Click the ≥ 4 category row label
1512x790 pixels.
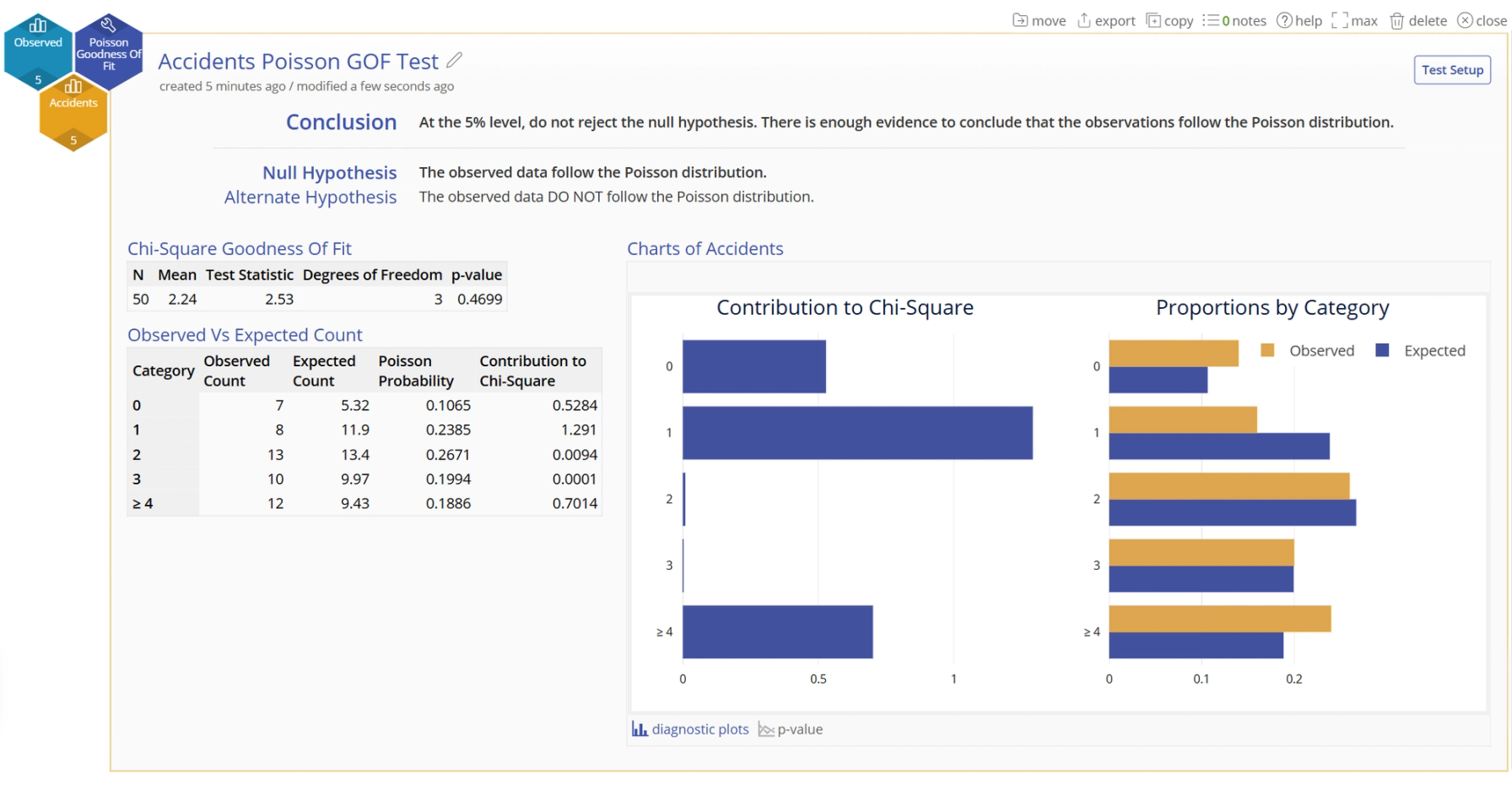[x=143, y=504]
